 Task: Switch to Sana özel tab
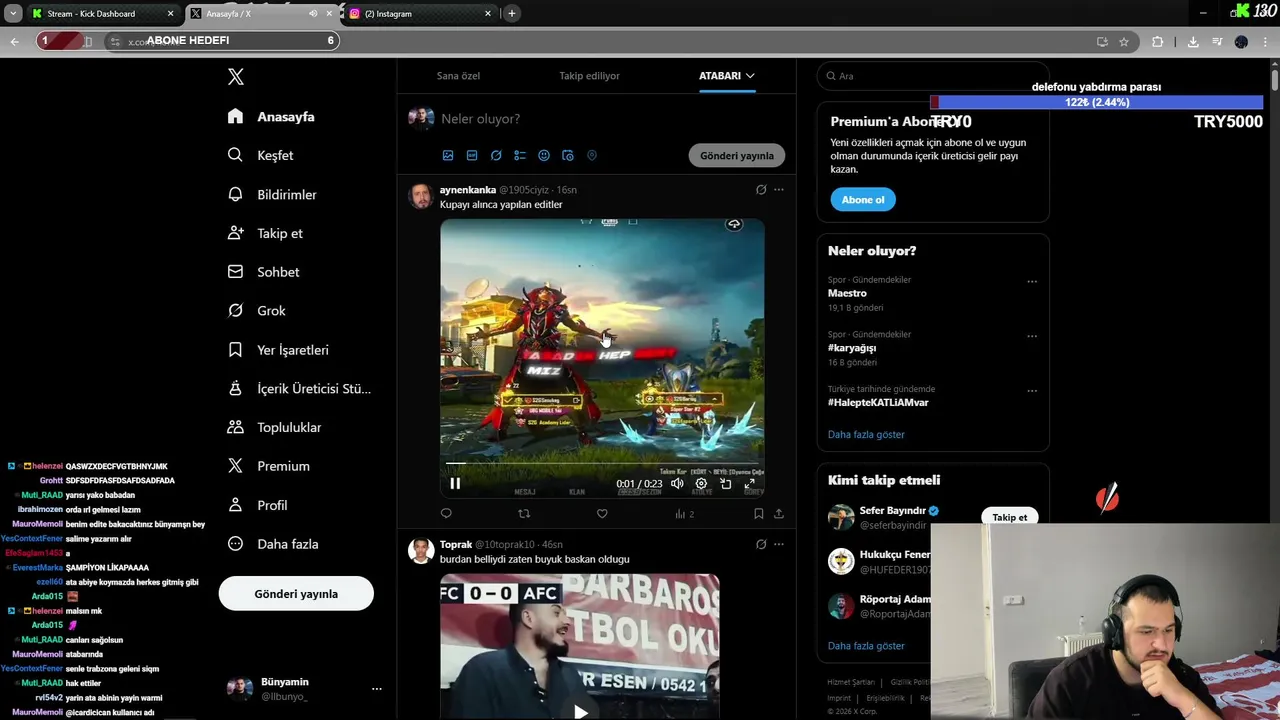point(458,76)
